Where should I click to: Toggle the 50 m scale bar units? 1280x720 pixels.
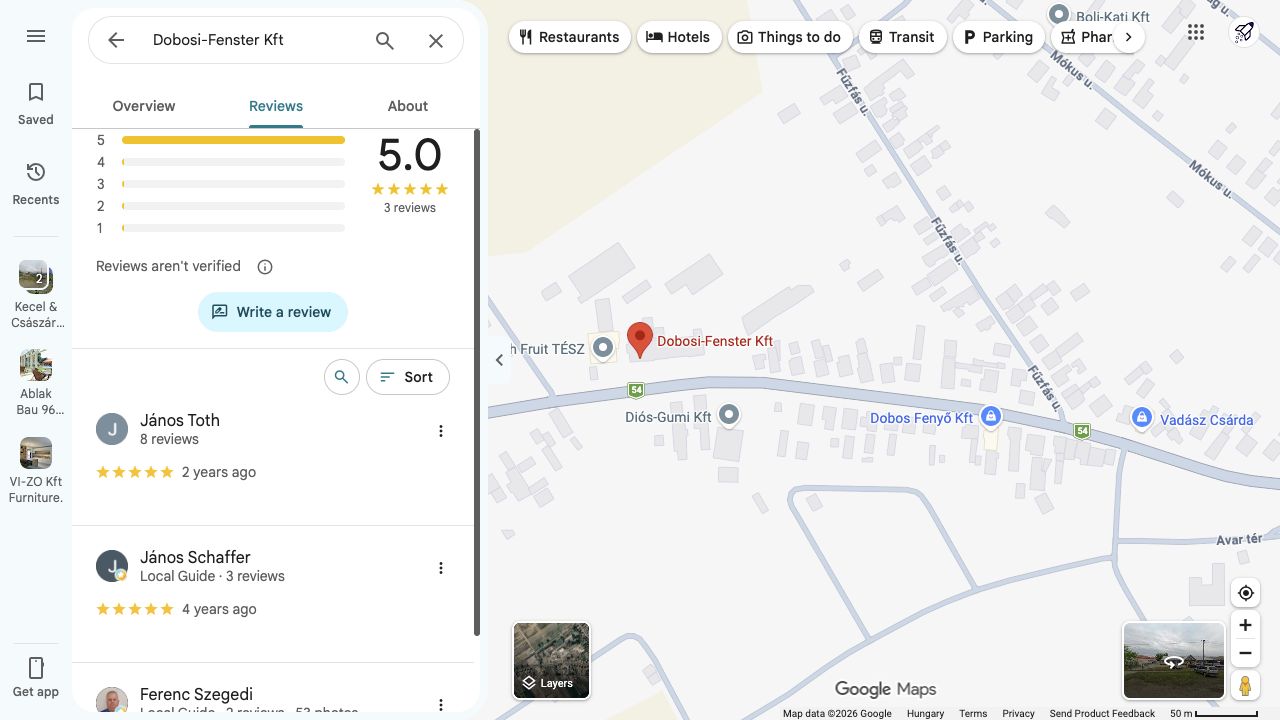click(1213, 714)
